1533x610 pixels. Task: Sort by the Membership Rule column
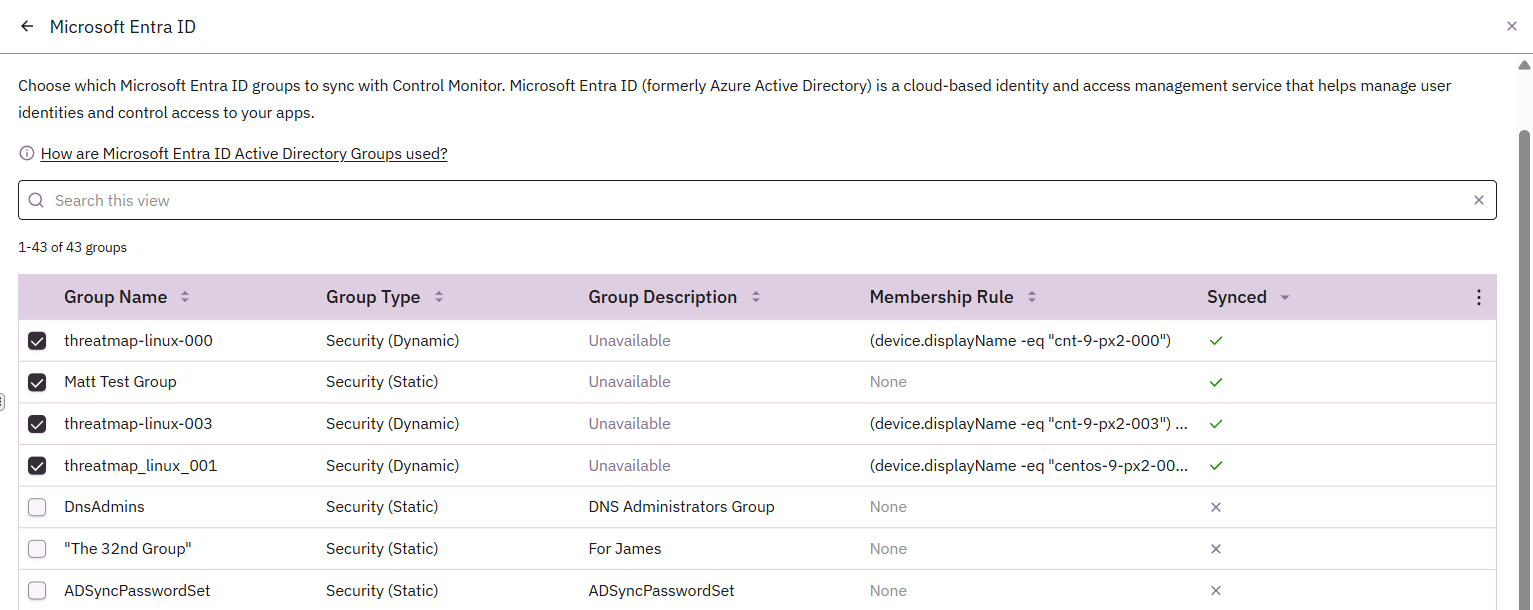coord(1032,297)
